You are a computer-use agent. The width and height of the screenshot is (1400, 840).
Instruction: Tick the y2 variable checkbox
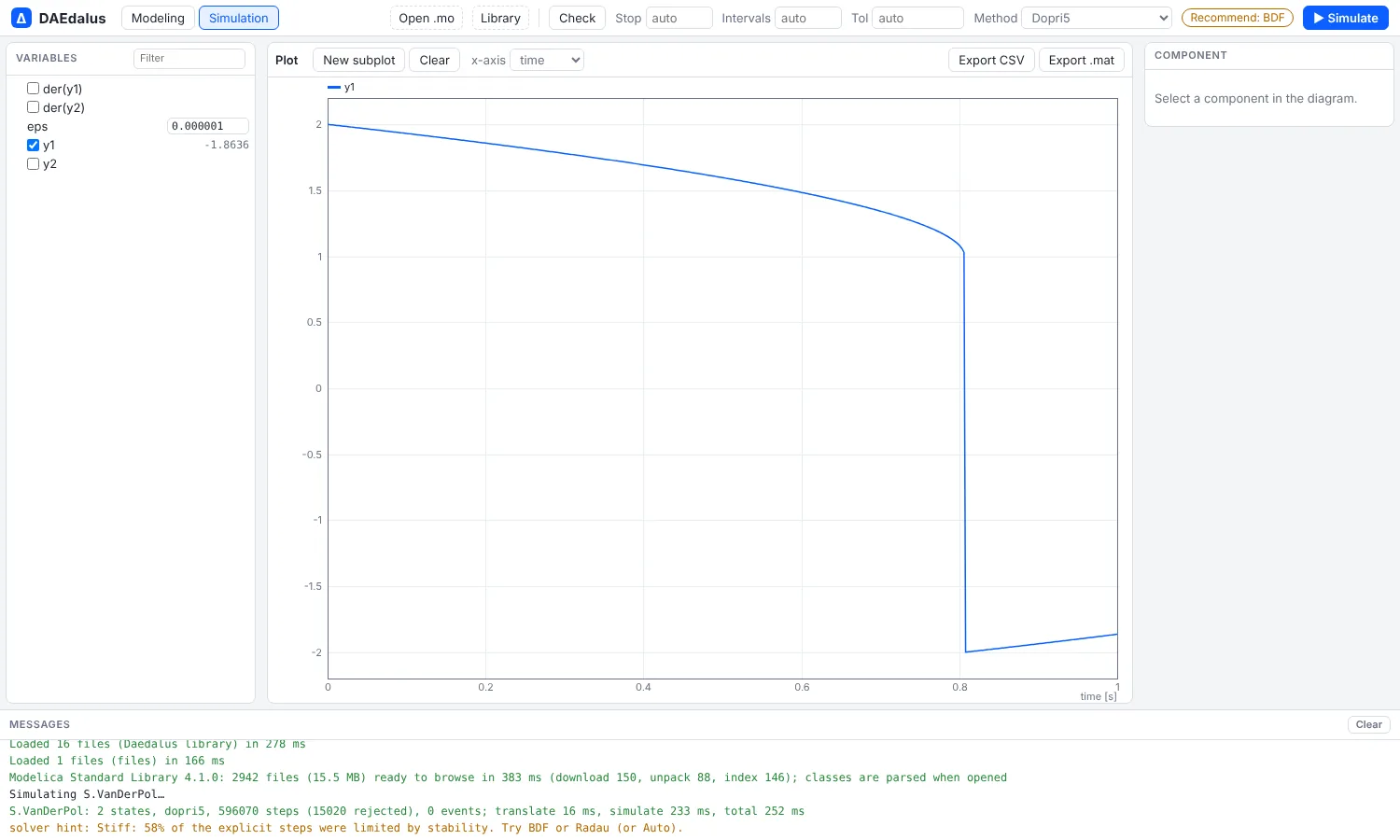coord(33,163)
